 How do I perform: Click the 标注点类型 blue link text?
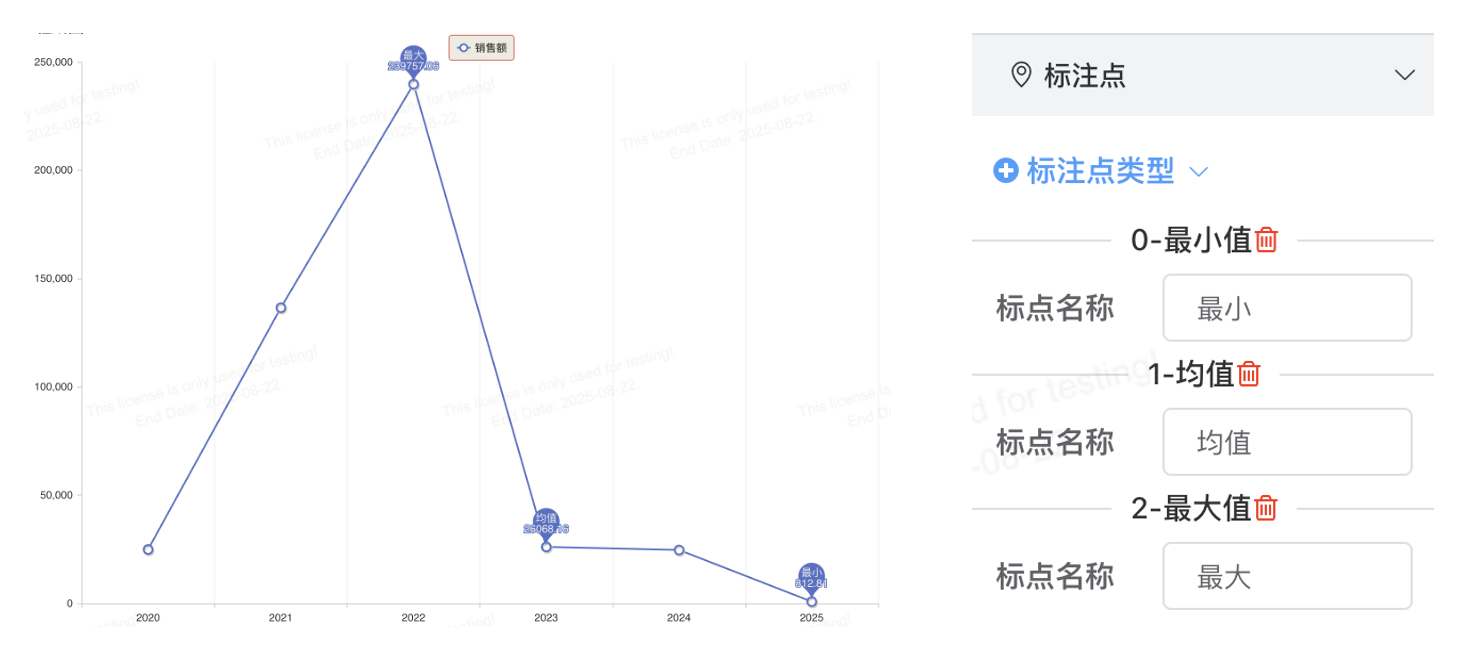[1100, 171]
